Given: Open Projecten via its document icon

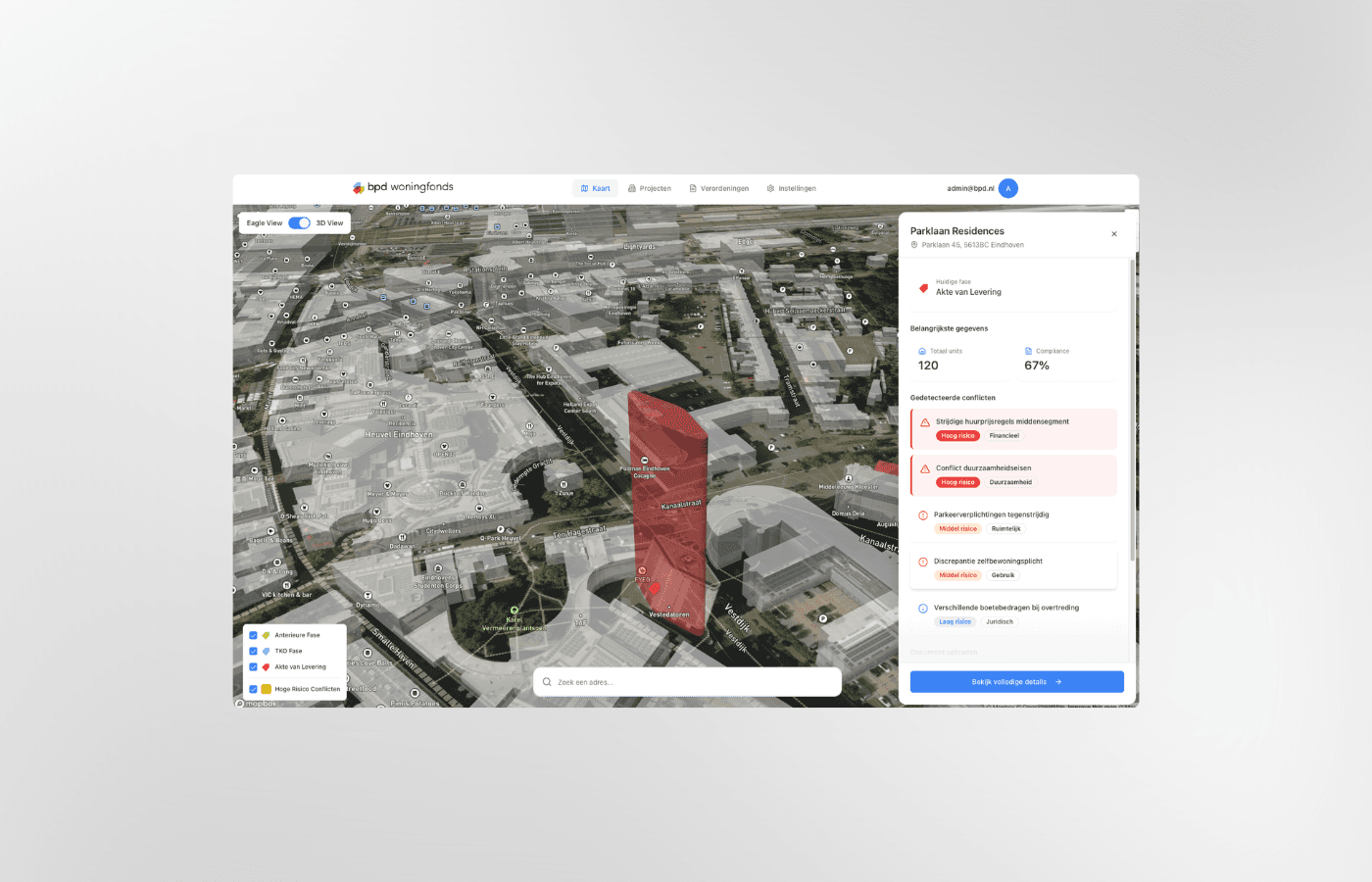Looking at the screenshot, I should pos(634,188).
